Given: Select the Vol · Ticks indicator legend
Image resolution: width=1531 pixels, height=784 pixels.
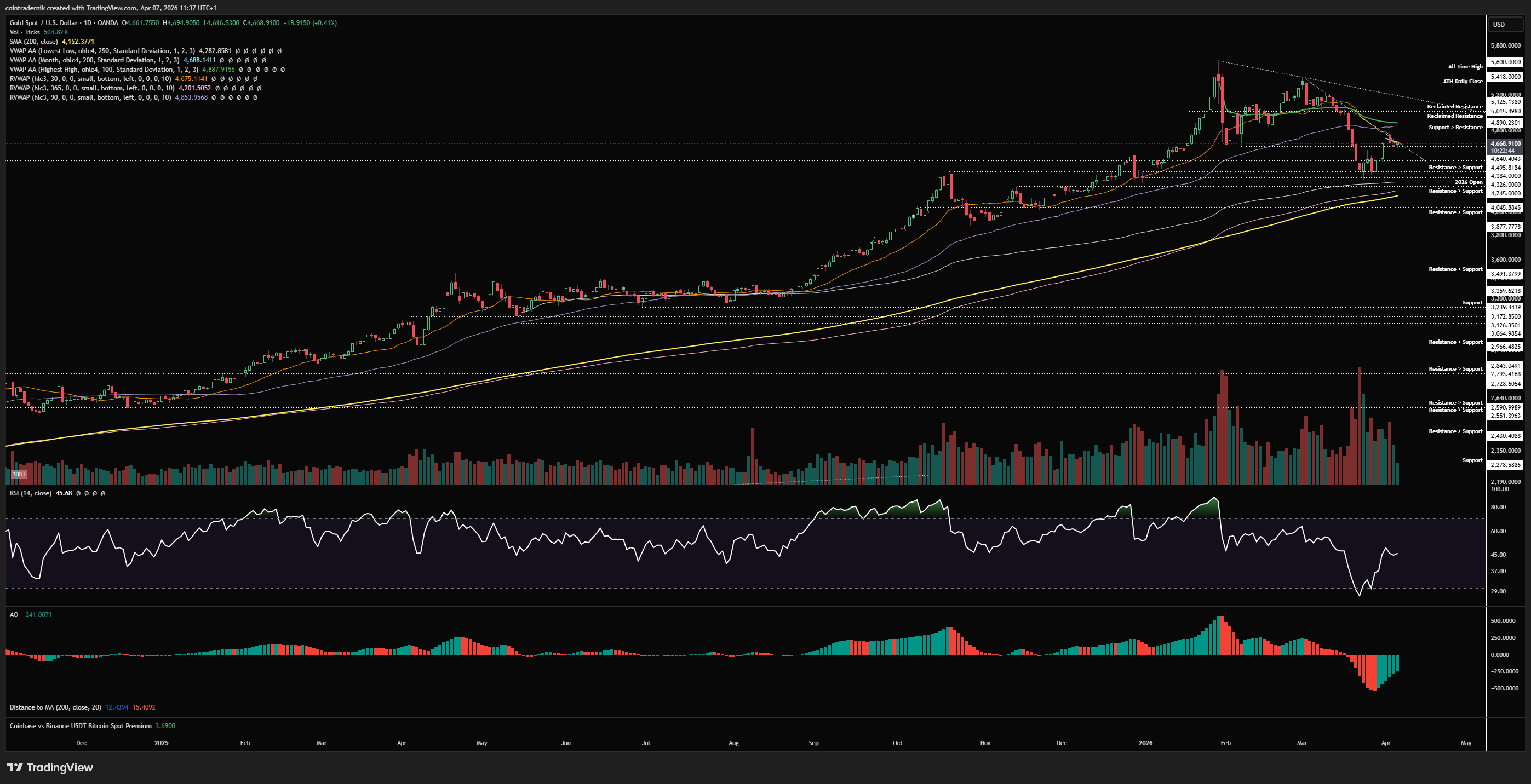Looking at the screenshot, I should (24, 32).
